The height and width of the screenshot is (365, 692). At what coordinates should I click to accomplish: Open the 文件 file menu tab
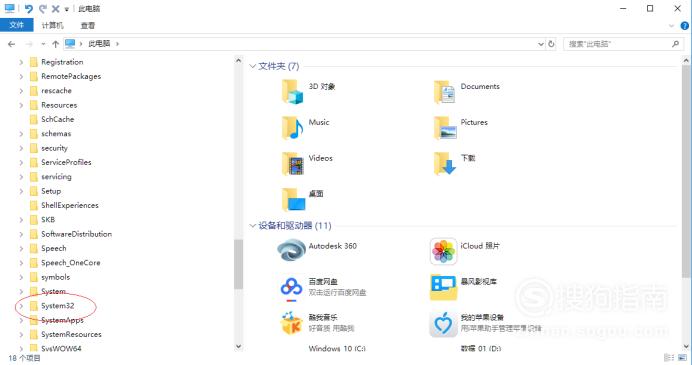[16, 25]
